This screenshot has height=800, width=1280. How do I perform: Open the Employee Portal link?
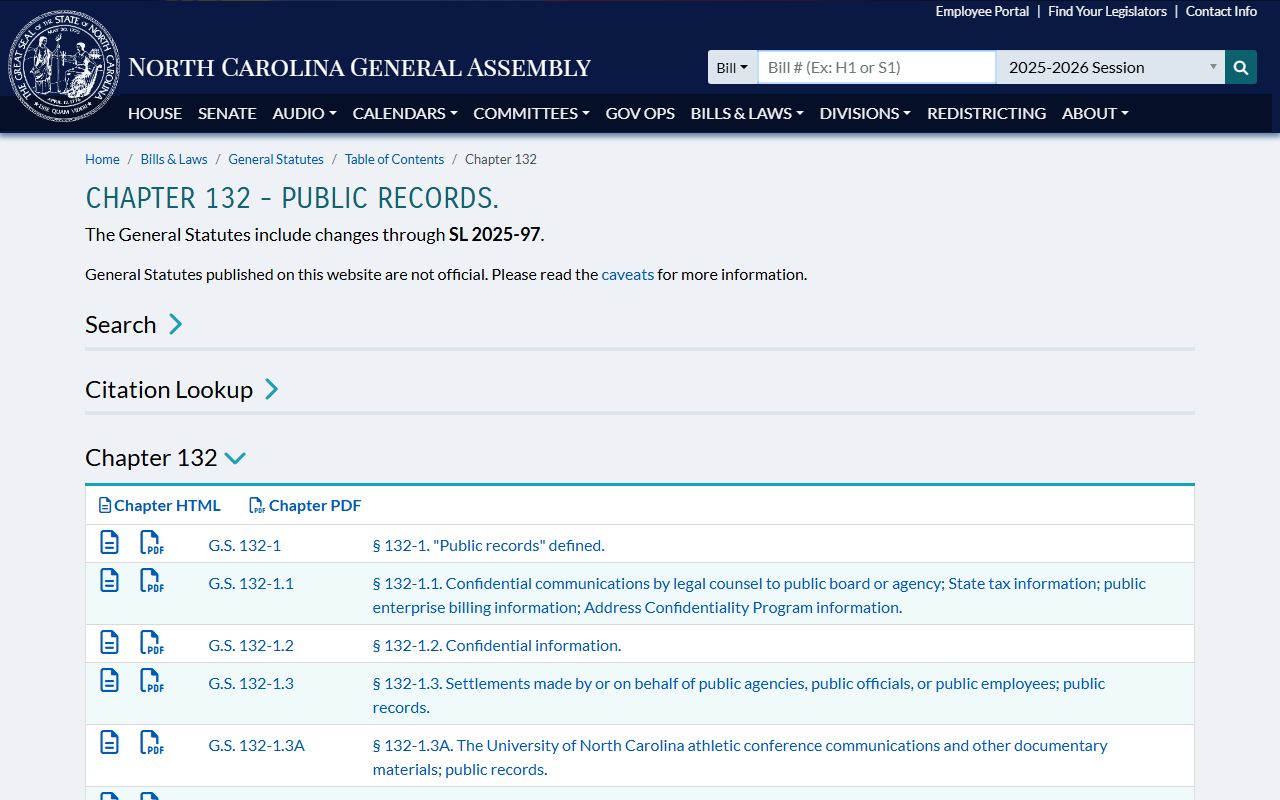(x=982, y=11)
